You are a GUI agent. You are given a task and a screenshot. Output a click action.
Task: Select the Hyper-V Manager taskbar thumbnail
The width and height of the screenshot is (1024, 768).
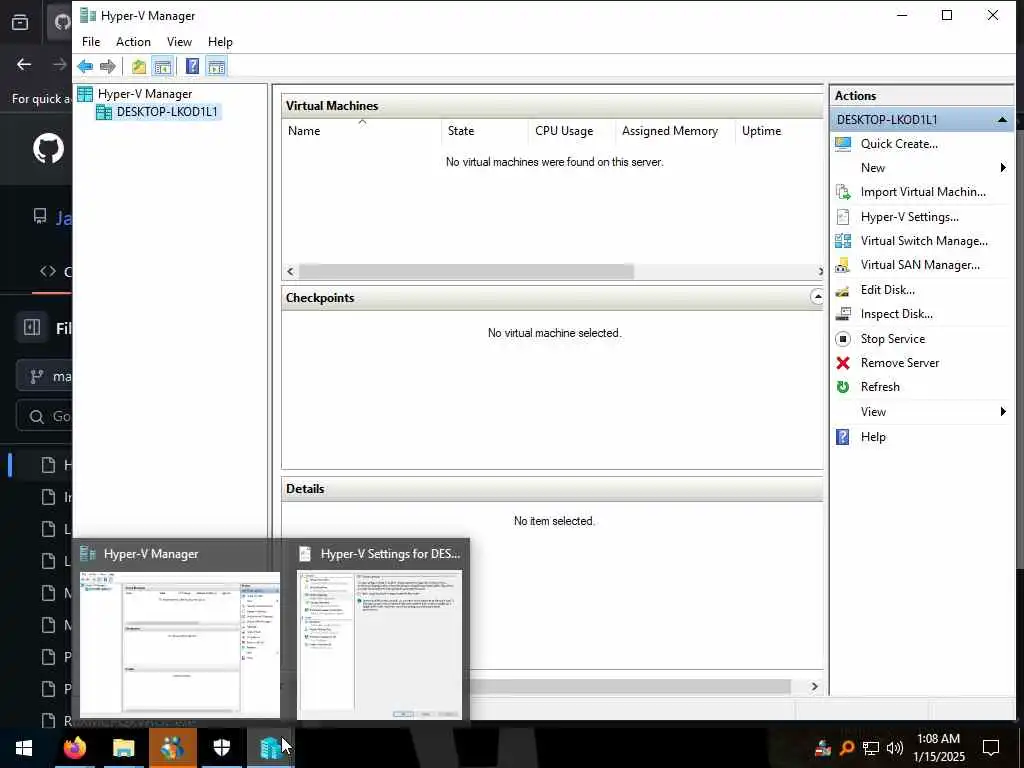tap(179, 631)
